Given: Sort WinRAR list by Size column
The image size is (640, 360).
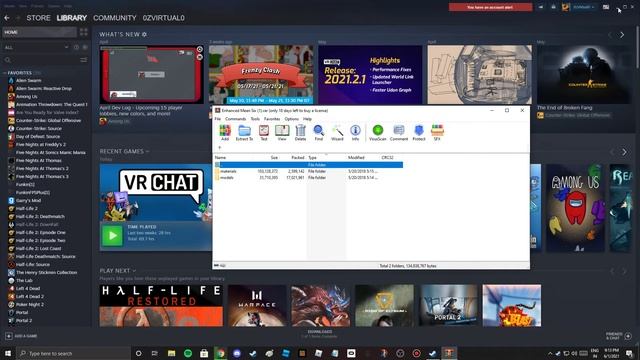Looking at the screenshot, I should [x=274, y=158].
